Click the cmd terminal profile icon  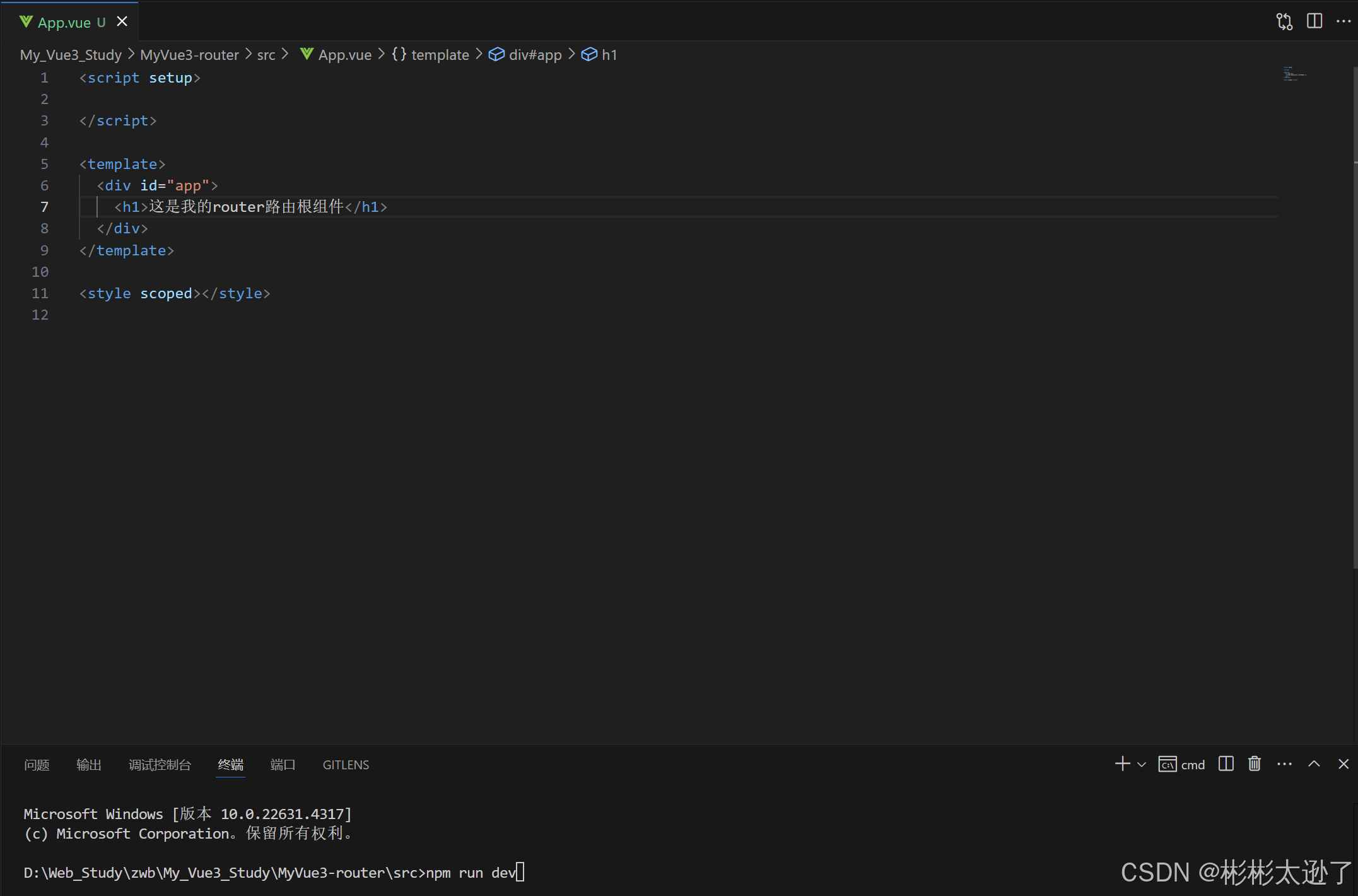tap(1167, 764)
